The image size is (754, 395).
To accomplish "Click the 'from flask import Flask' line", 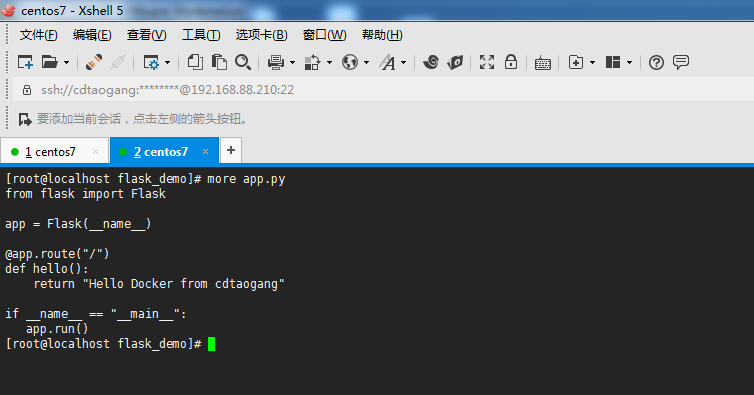I will click(85, 194).
